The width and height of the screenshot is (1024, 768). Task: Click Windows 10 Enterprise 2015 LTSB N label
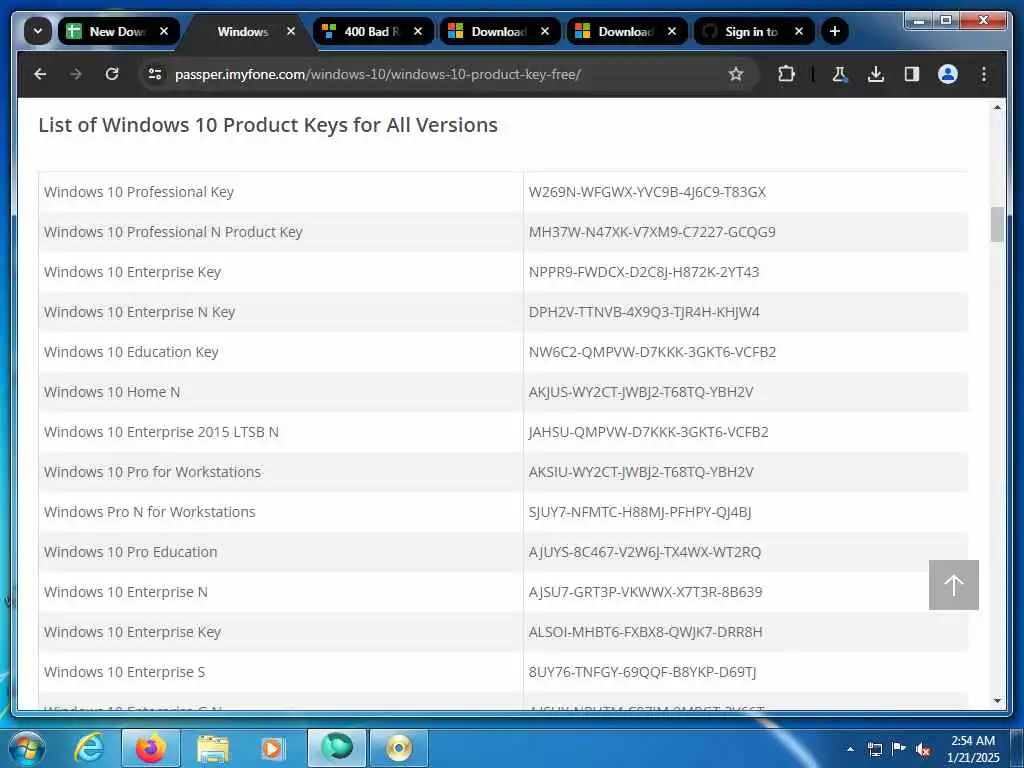coord(161,432)
